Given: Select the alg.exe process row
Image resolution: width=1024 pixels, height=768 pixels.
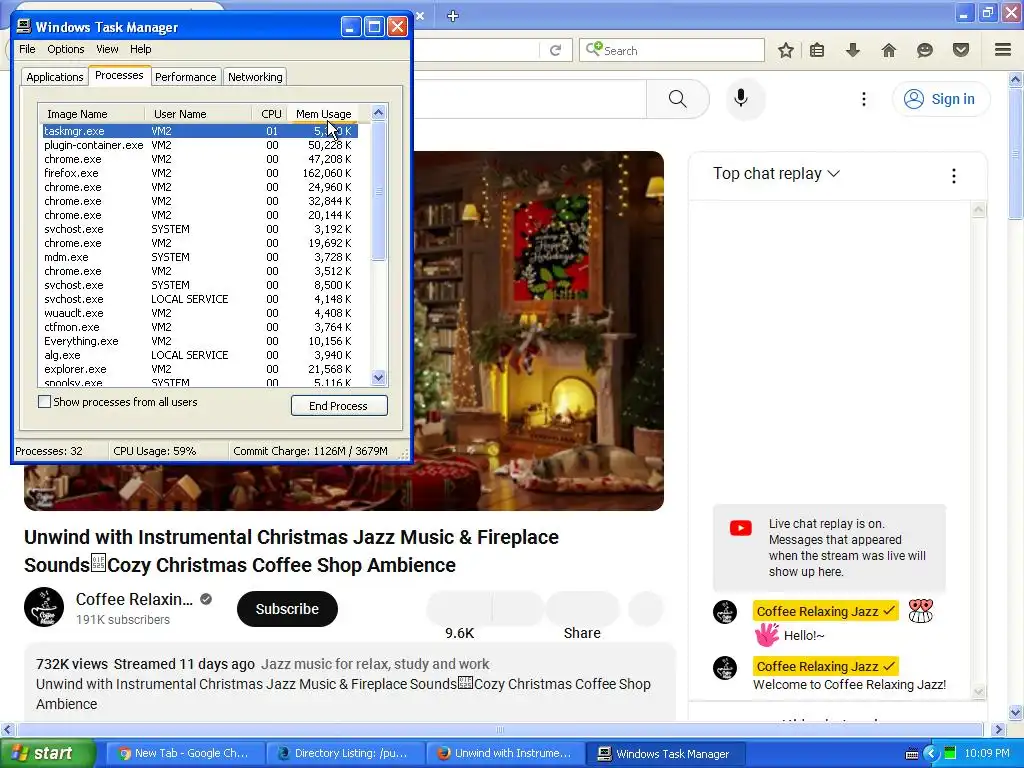Looking at the screenshot, I should tap(200, 355).
